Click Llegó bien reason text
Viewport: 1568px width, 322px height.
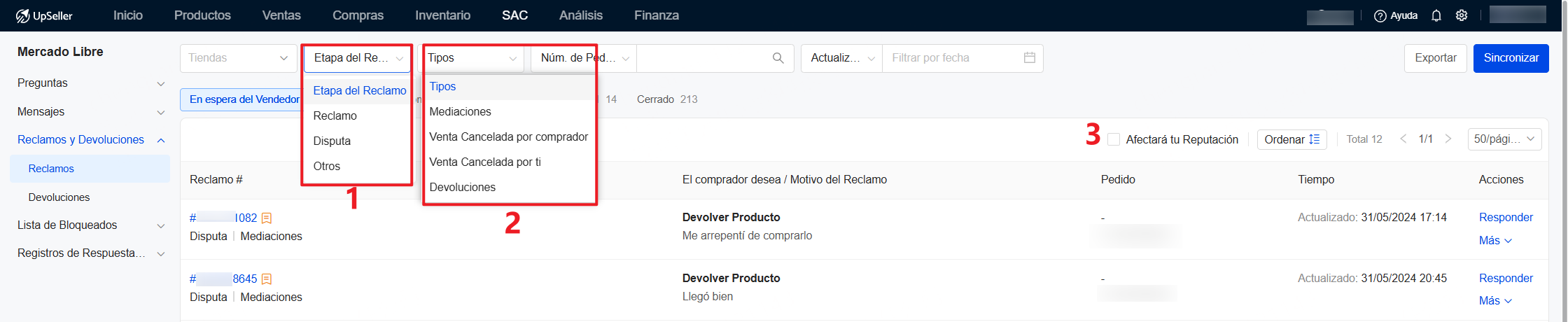[x=708, y=297]
